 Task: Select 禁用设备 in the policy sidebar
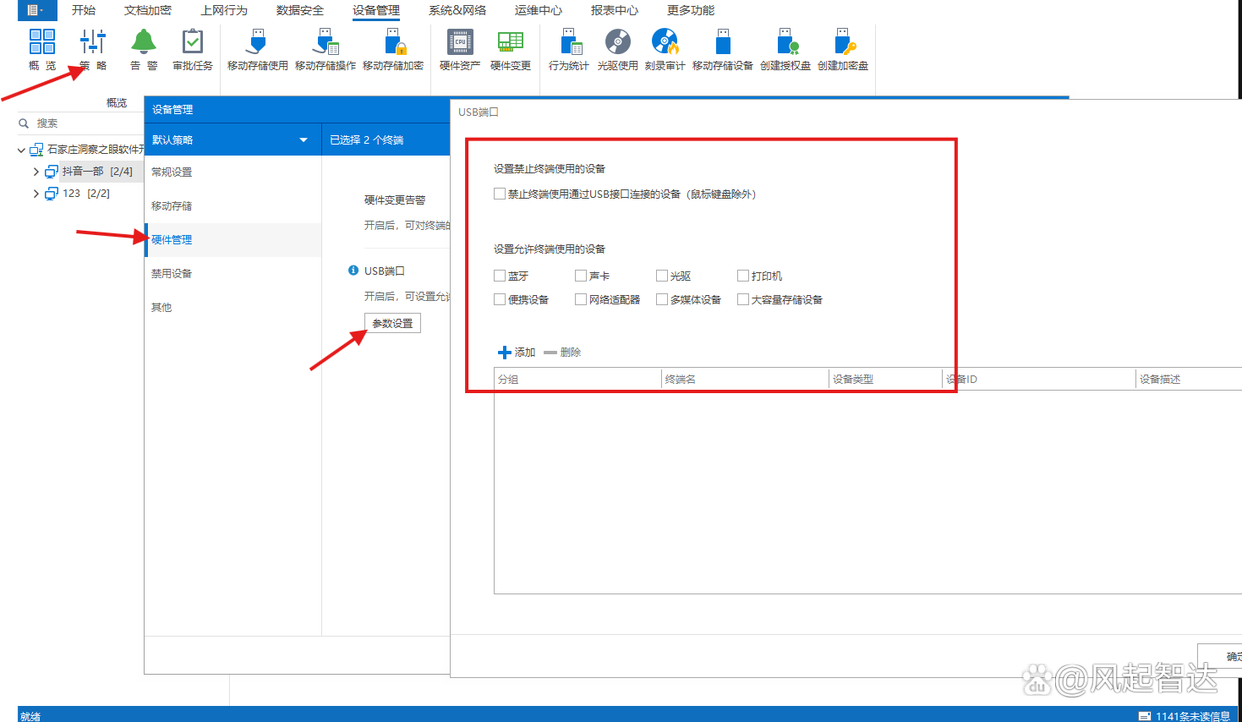click(233, 274)
